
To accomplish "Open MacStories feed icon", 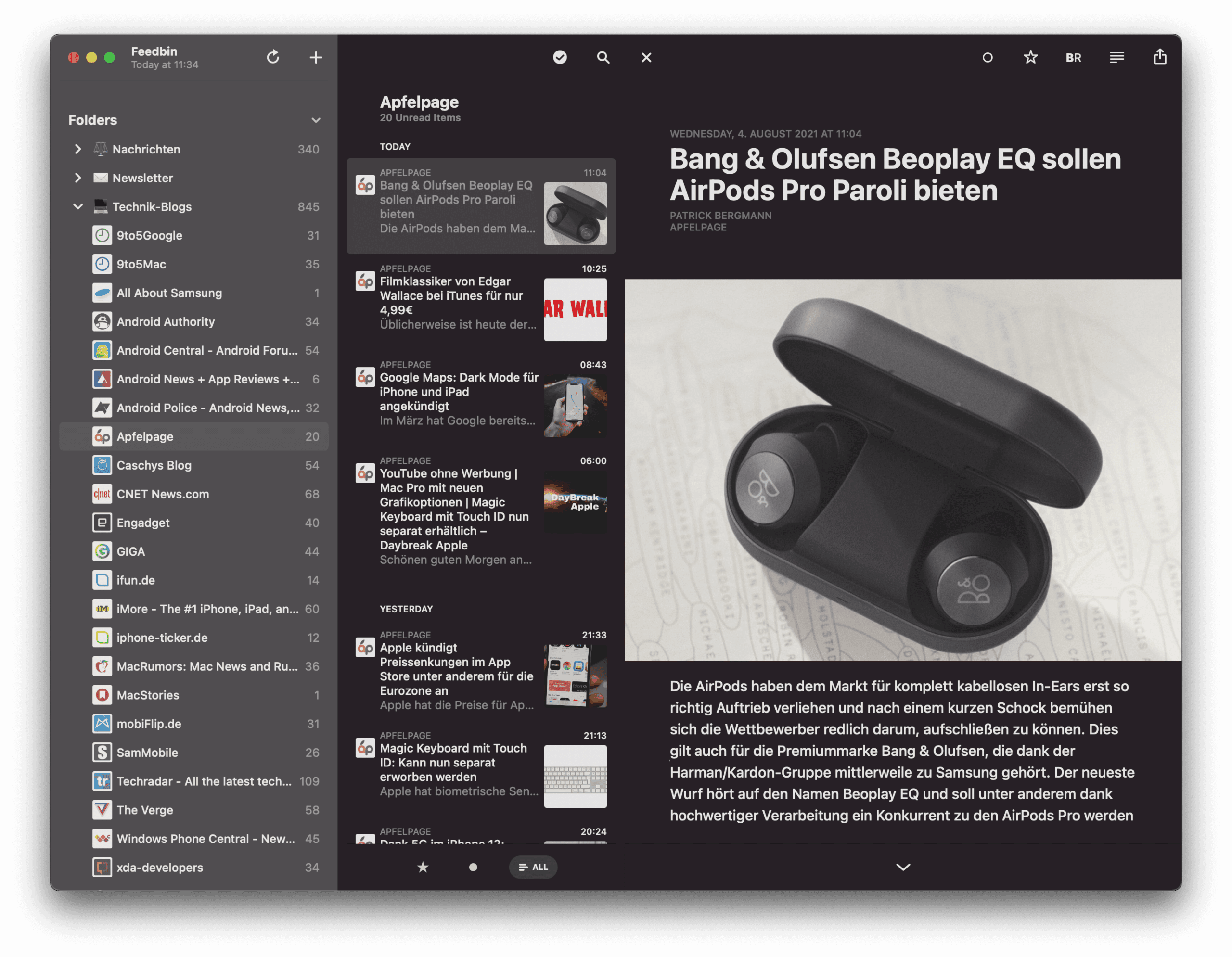I will click(x=102, y=695).
